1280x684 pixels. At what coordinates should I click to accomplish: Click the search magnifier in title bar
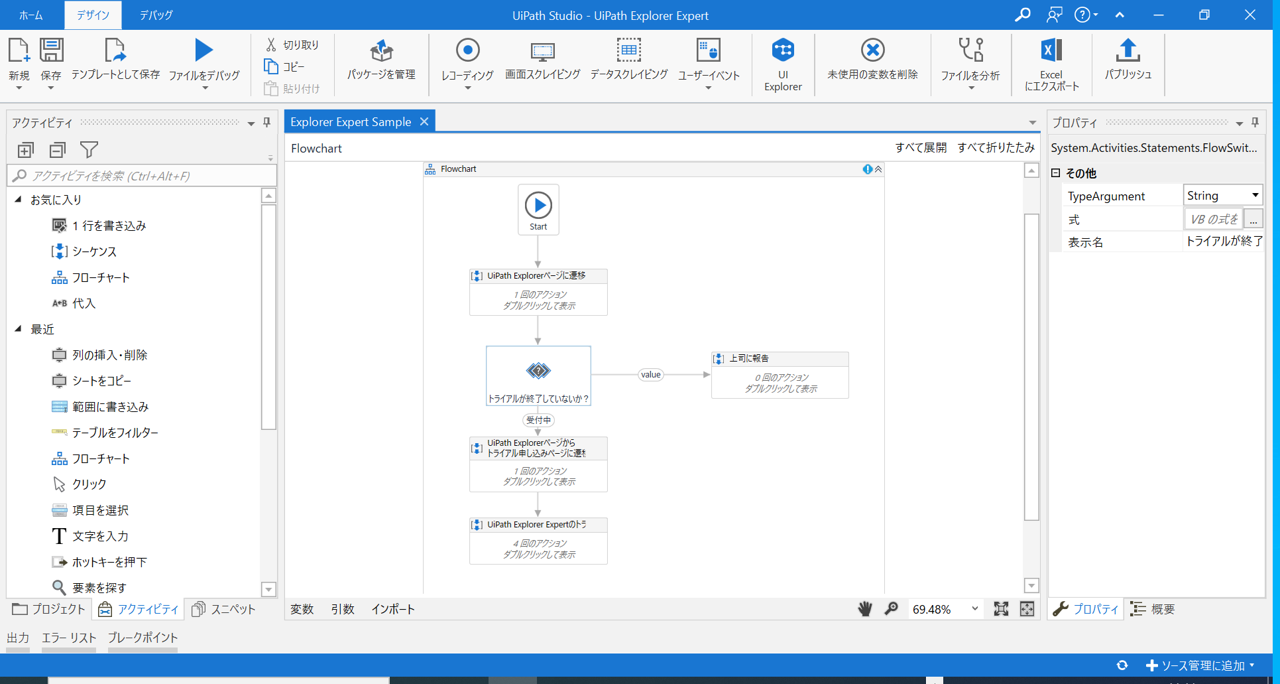[1022, 15]
